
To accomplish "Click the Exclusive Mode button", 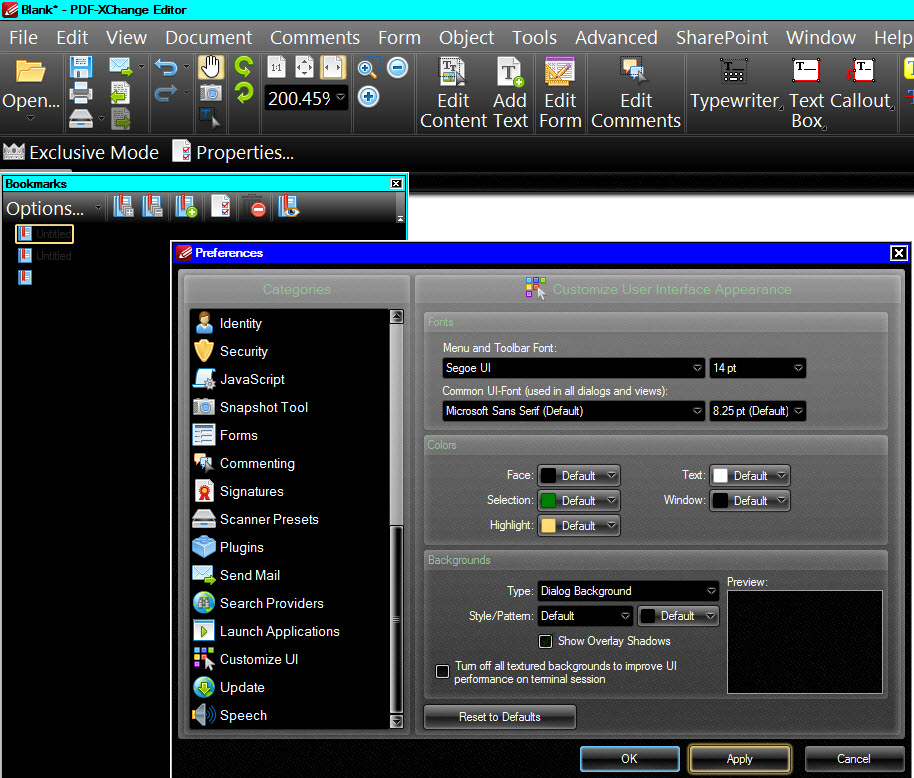I will coord(81,152).
